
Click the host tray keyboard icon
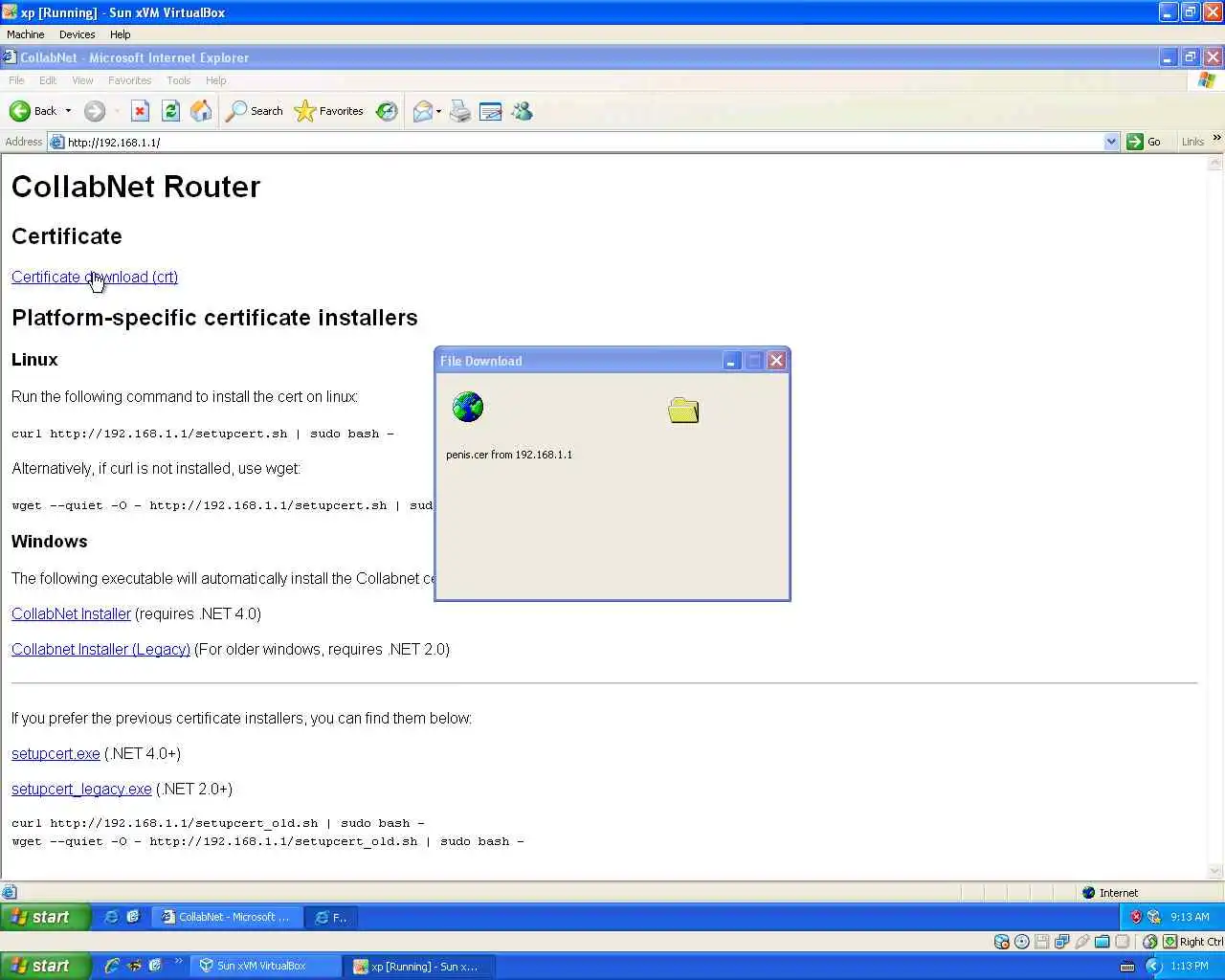click(1127, 967)
